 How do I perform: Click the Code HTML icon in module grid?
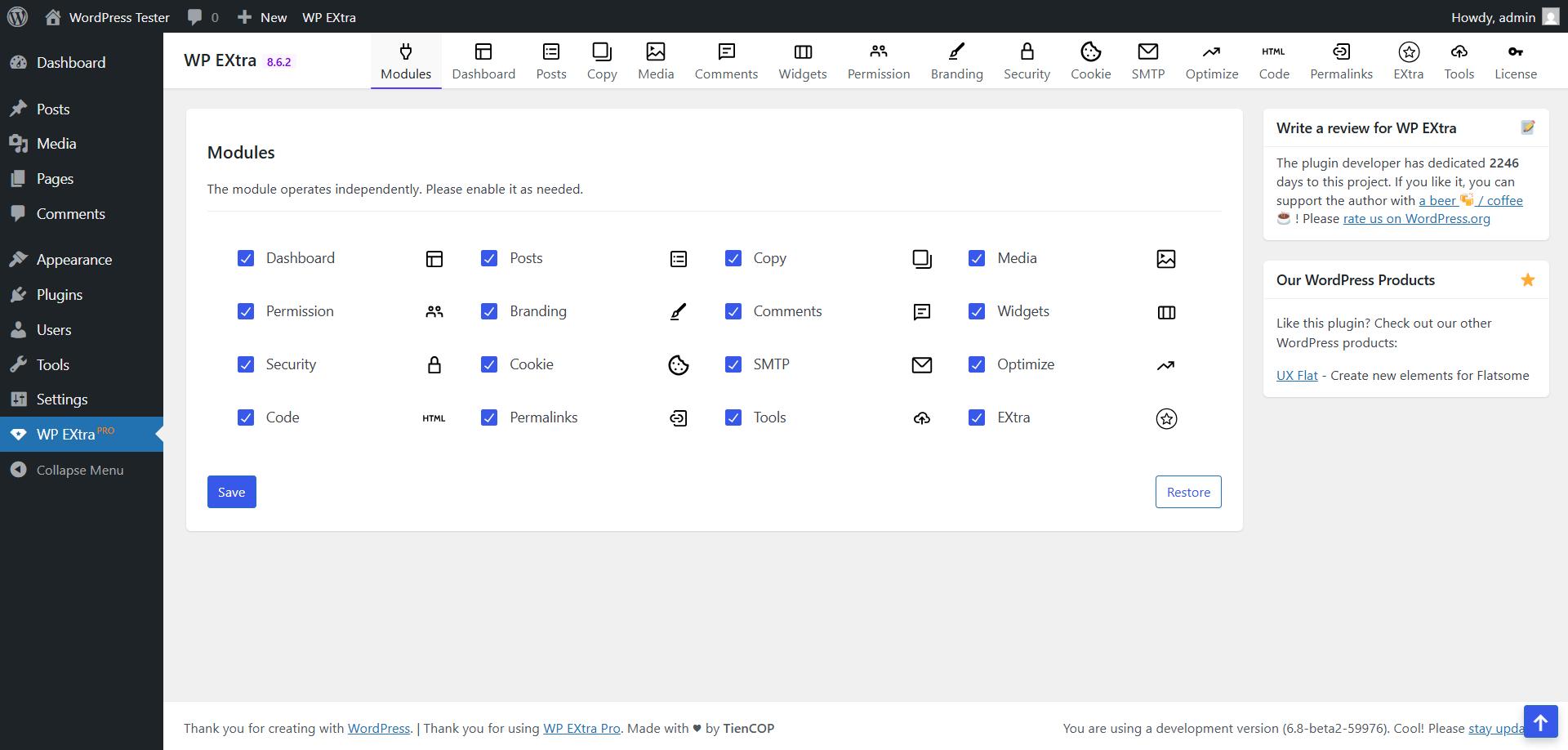434,418
